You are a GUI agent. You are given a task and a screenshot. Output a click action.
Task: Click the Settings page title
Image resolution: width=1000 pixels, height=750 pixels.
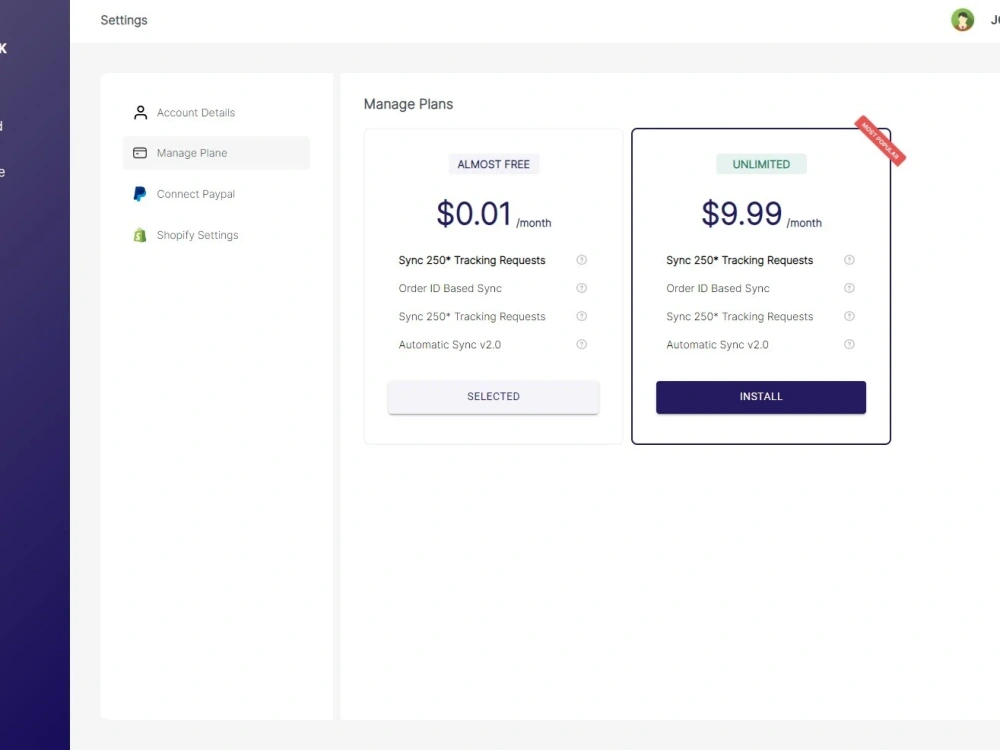(124, 20)
